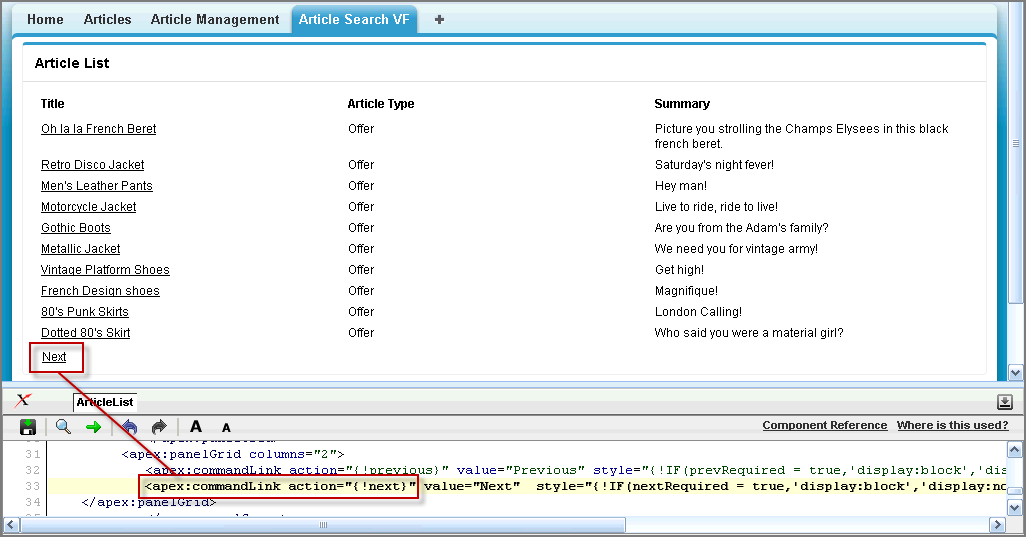
Task: Add a new tab with the plus icon
Action: coord(440,20)
